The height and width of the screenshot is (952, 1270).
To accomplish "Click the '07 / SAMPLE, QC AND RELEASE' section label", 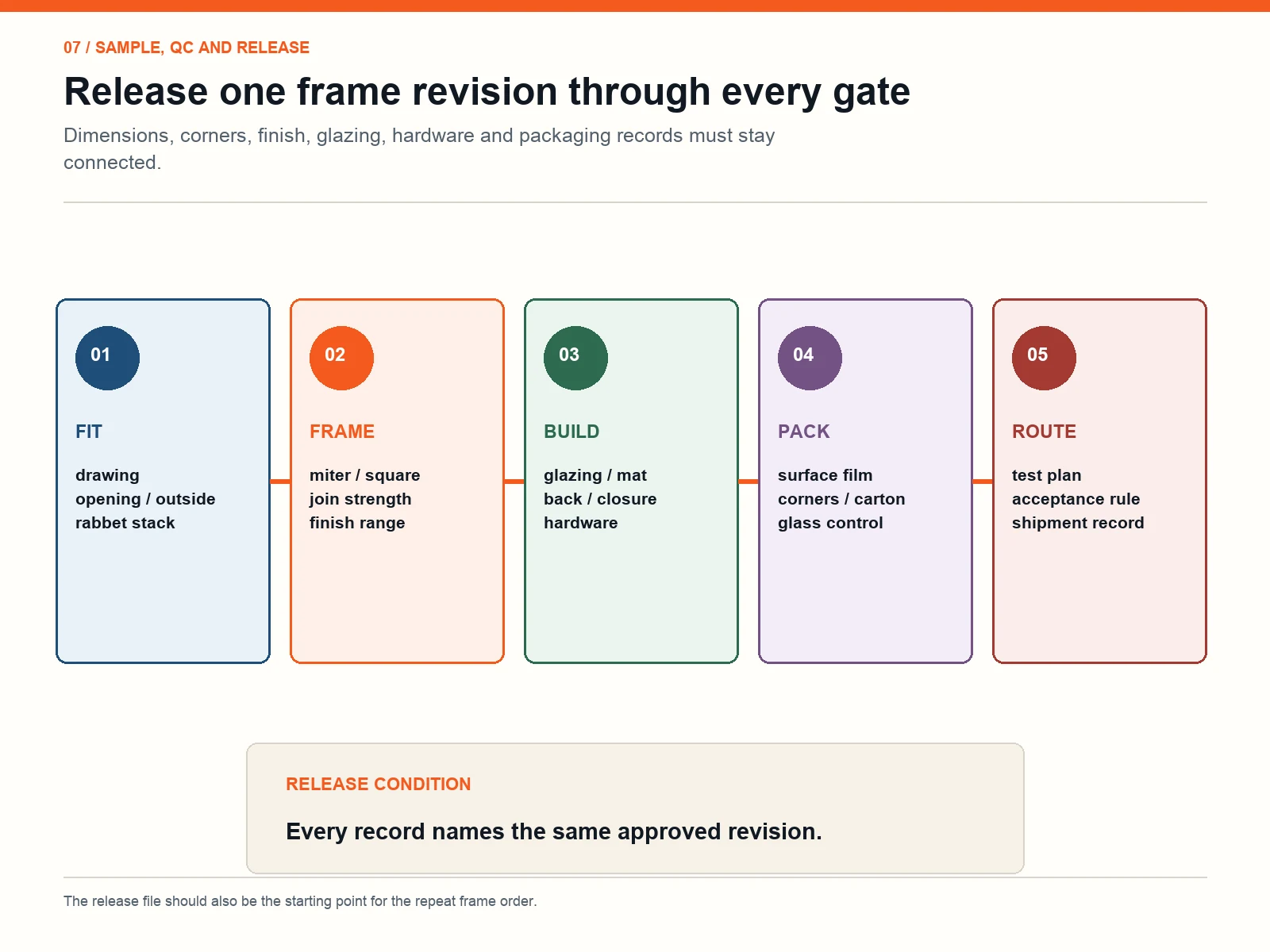I will (x=187, y=48).
